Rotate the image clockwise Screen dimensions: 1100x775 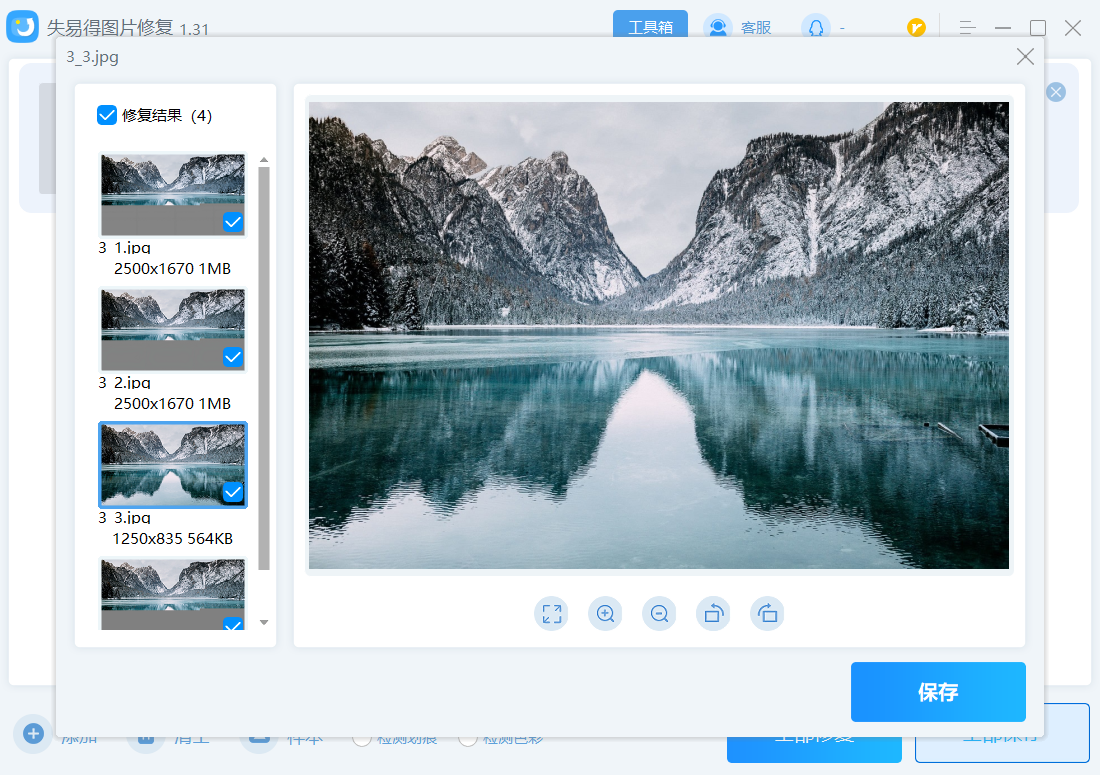(x=767, y=614)
